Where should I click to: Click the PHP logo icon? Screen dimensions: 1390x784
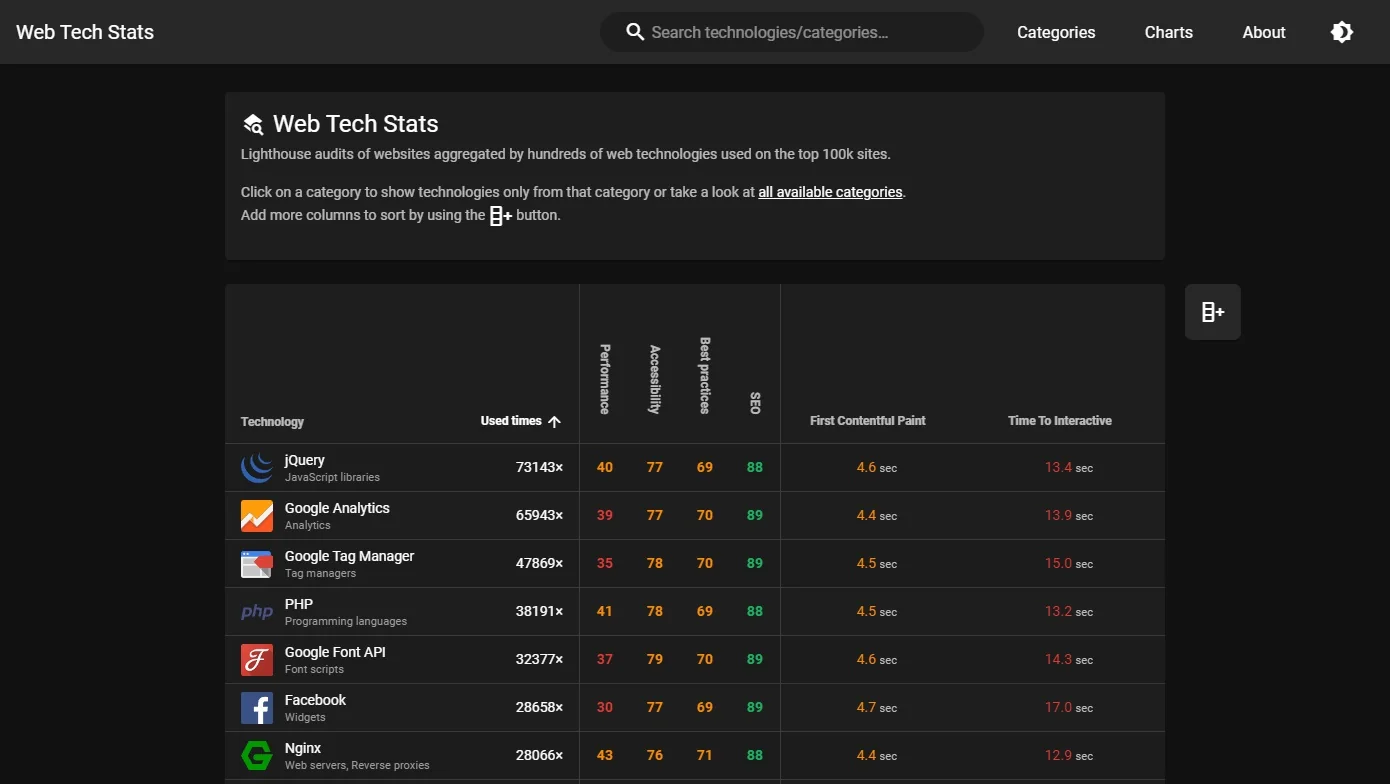(257, 612)
